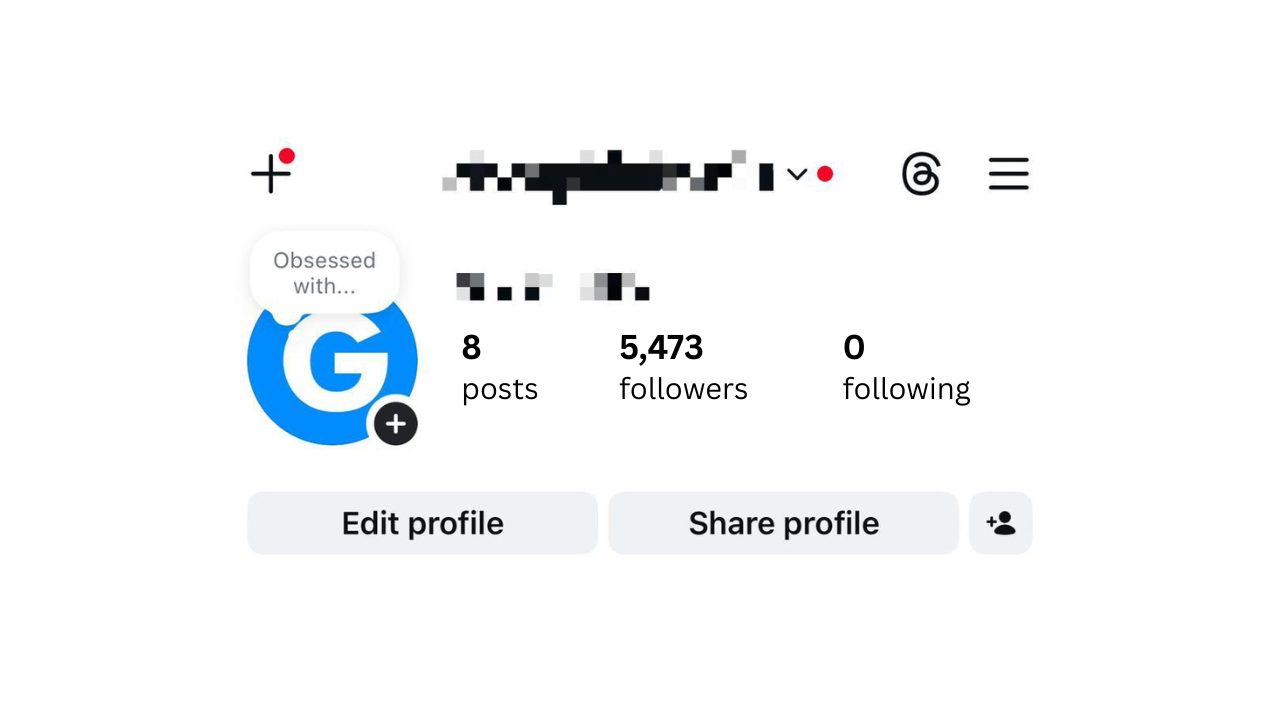Click the blue G profile picture
Image resolution: width=1280 pixels, height=720 pixels.
click(x=325, y=372)
